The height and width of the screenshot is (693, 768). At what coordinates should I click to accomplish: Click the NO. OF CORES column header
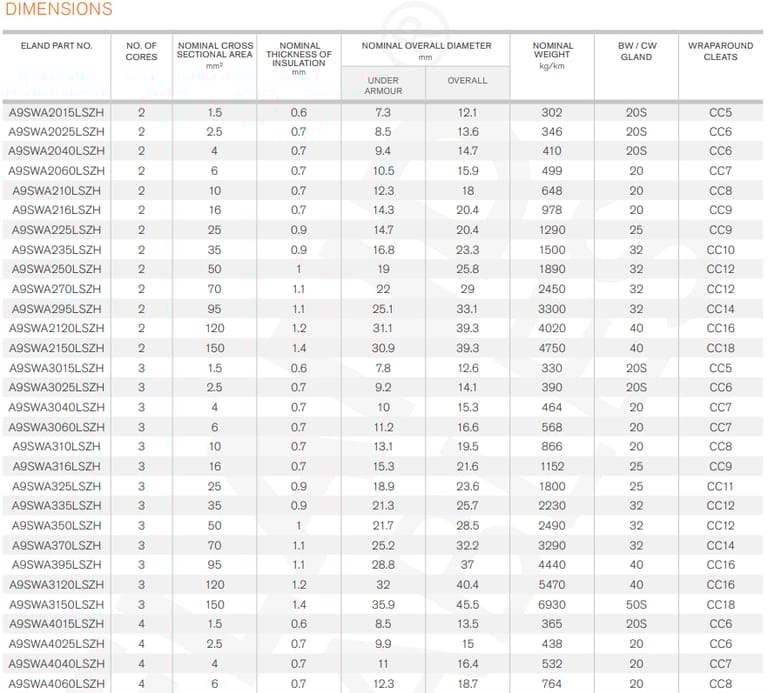pyautogui.click(x=141, y=51)
